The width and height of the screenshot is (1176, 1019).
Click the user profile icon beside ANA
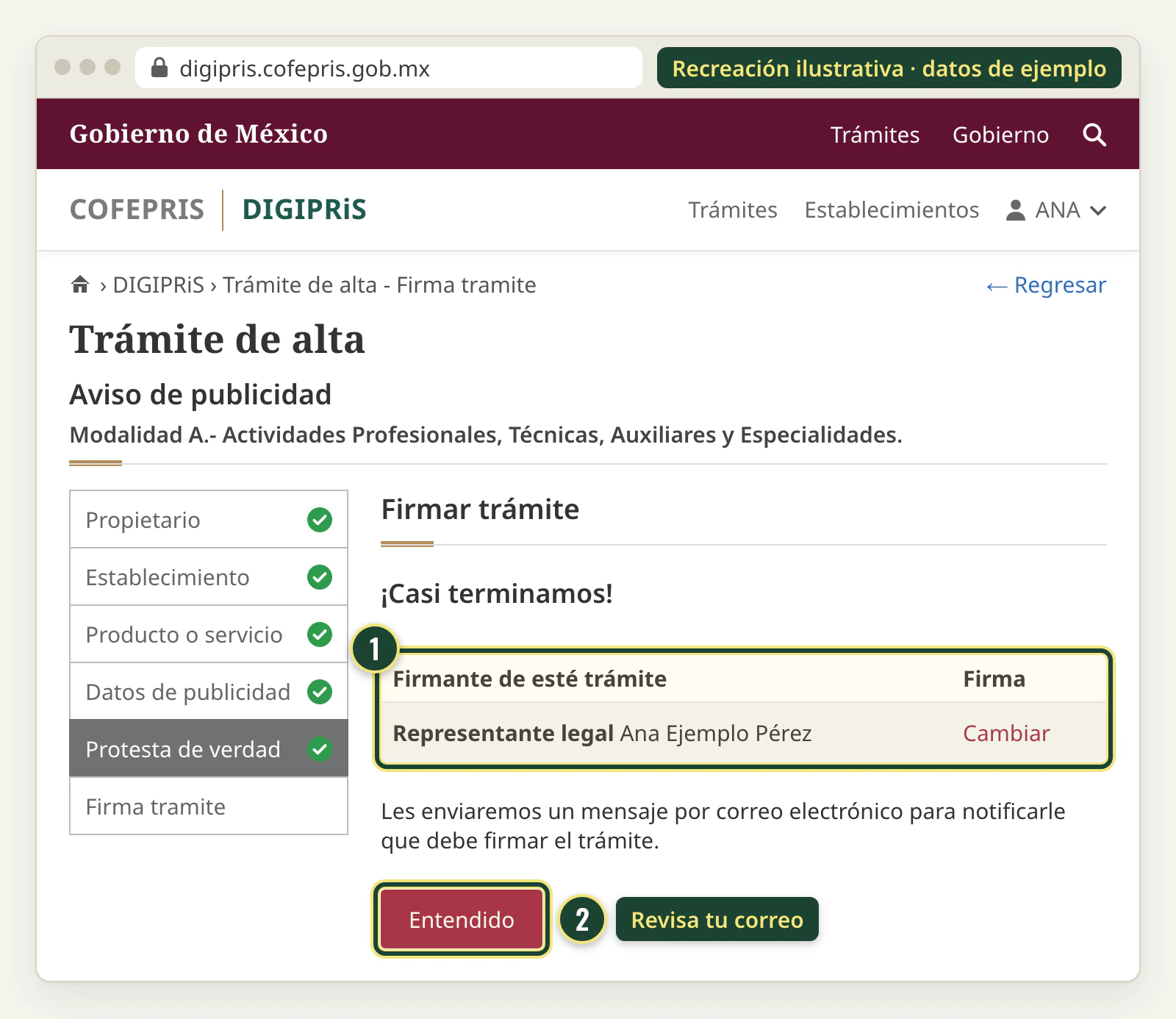pyautogui.click(x=1015, y=210)
